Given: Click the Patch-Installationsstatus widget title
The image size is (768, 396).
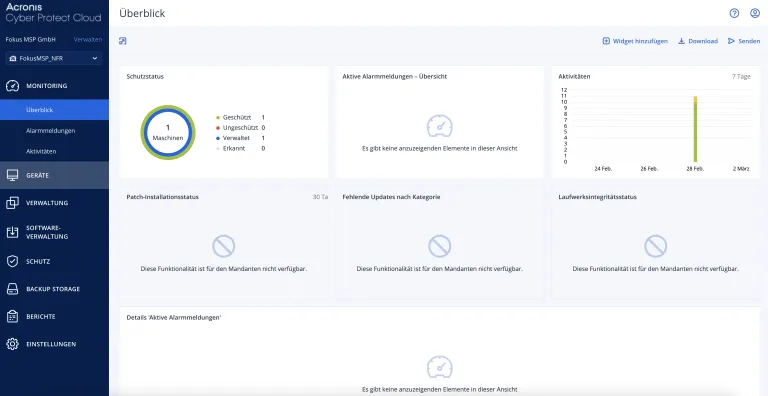Looking at the screenshot, I should tap(163, 197).
